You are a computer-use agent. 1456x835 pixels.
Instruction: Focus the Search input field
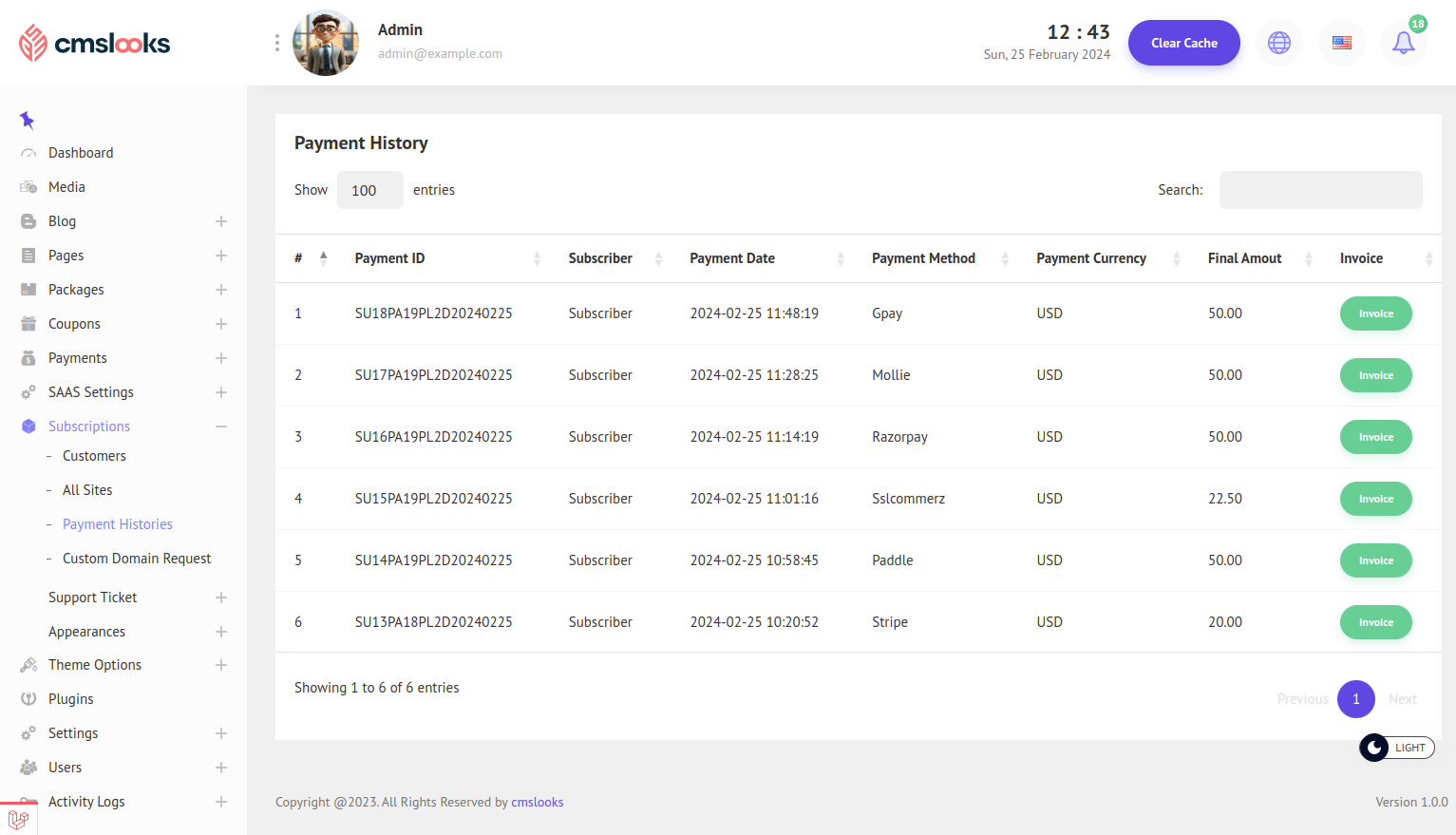(1320, 190)
